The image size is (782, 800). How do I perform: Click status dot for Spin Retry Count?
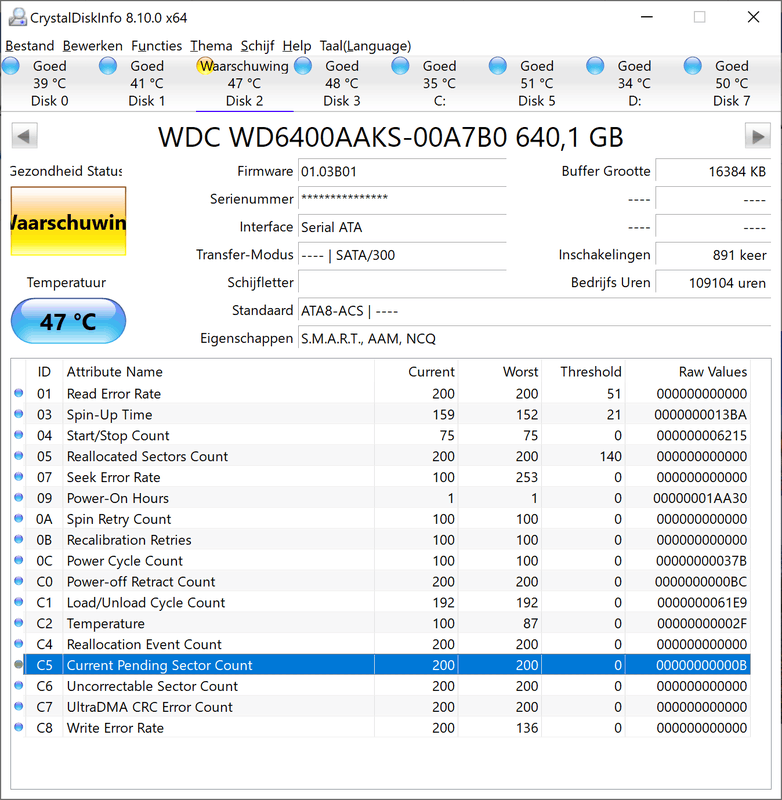point(19,518)
